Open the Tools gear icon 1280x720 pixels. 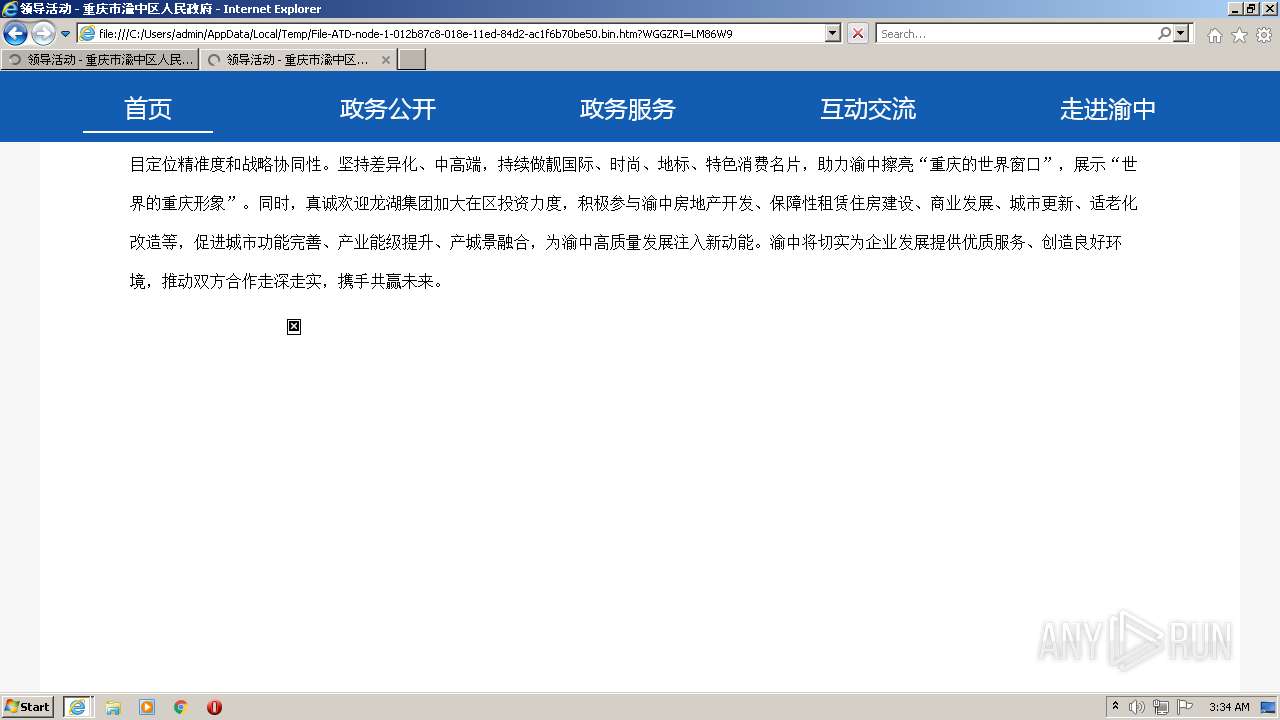[1264, 35]
